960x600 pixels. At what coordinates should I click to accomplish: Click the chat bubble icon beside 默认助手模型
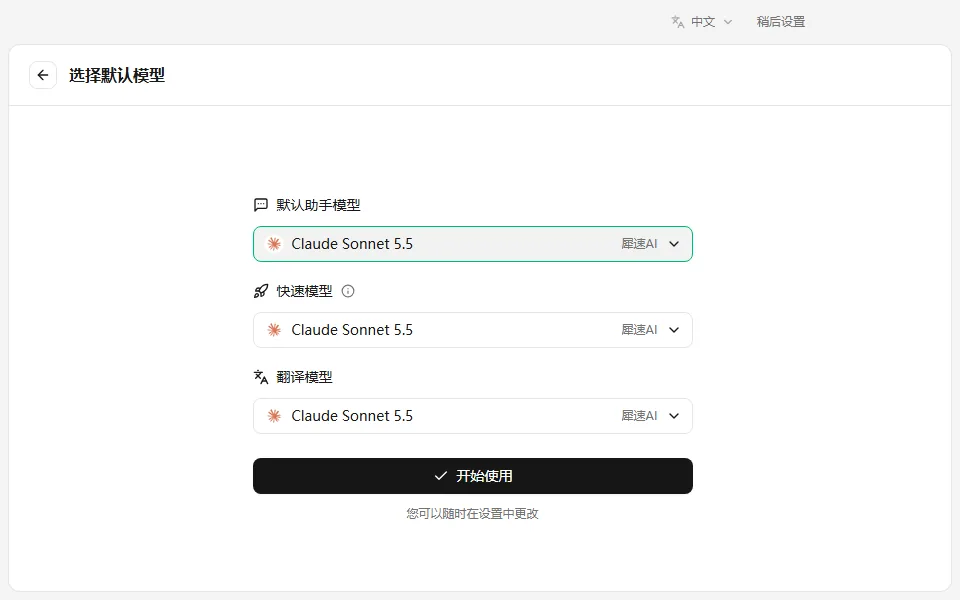pyautogui.click(x=261, y=205)
